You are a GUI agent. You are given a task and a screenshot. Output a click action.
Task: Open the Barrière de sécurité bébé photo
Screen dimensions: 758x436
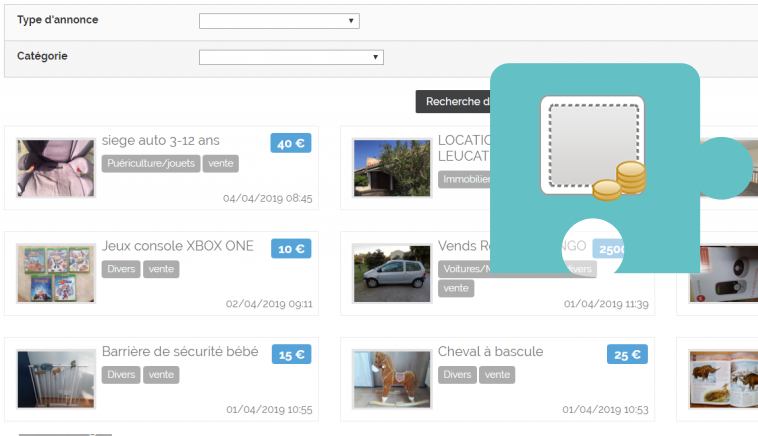click(x=56, y=379)
